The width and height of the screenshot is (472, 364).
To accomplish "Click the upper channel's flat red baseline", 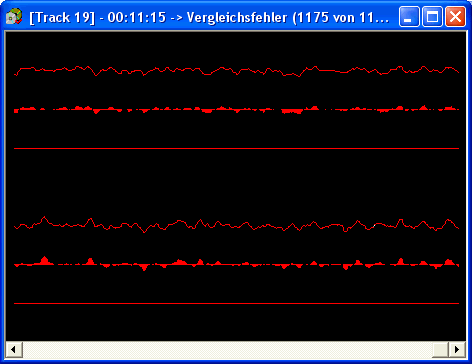I will (x=237, y=148).
